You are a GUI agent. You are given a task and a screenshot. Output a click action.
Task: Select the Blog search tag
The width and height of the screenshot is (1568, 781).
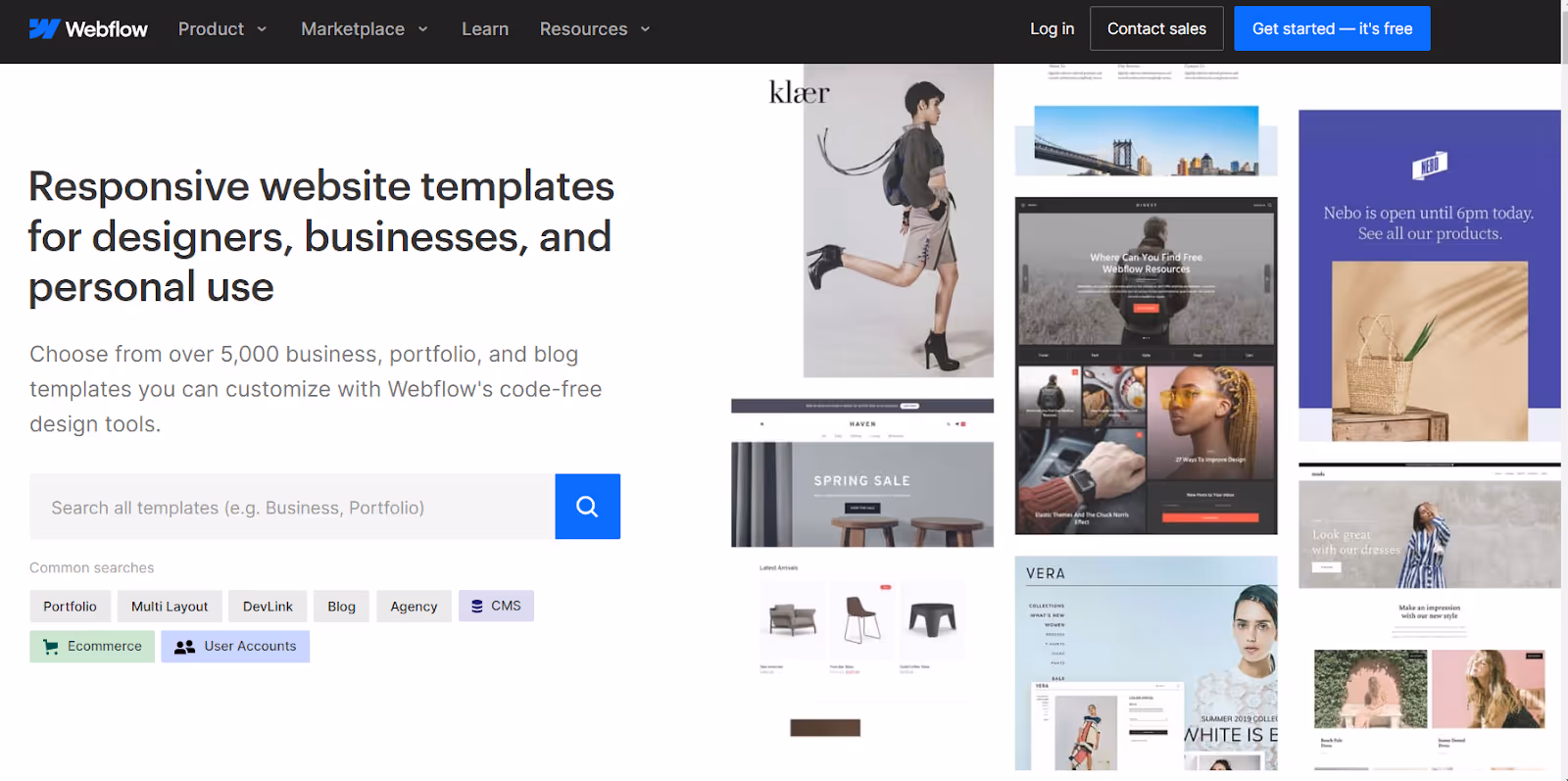[x=341, y=607]
